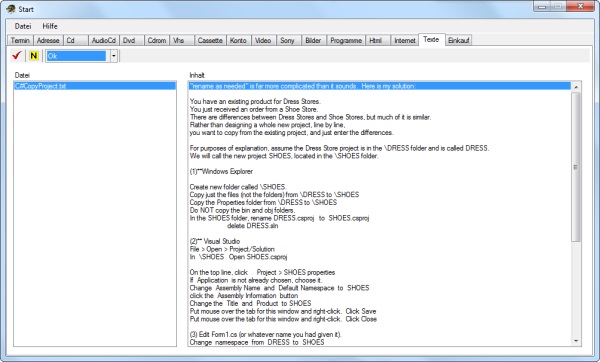The height and width of the screenshot is (362, 600).
Task: Open the Hilfe menu
Action: 50,26
